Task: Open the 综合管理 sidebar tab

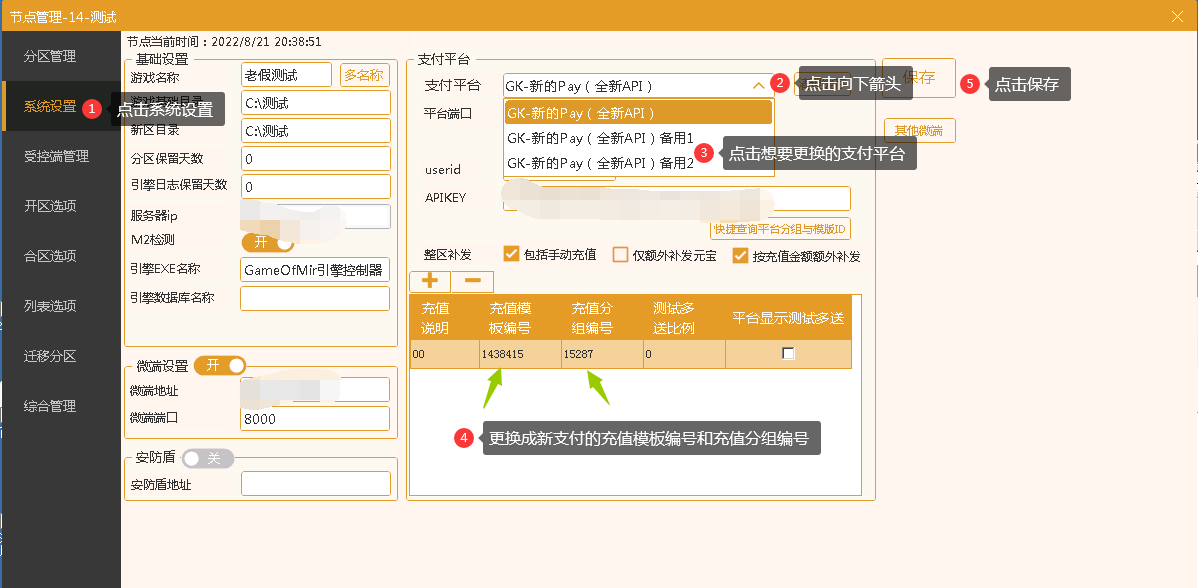Action: 50,406
